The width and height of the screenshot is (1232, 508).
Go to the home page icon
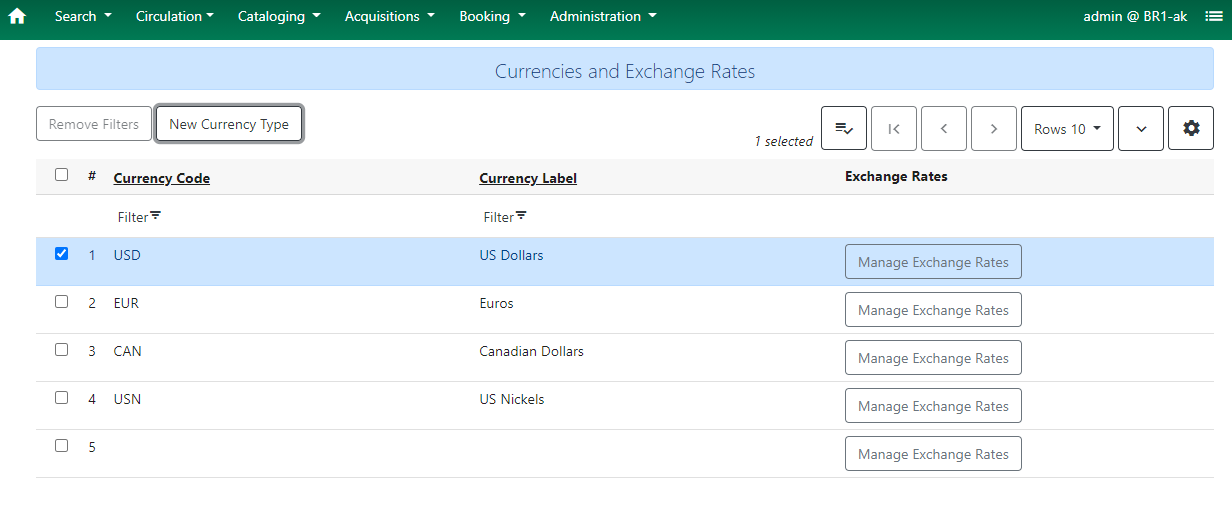[17, 16]
